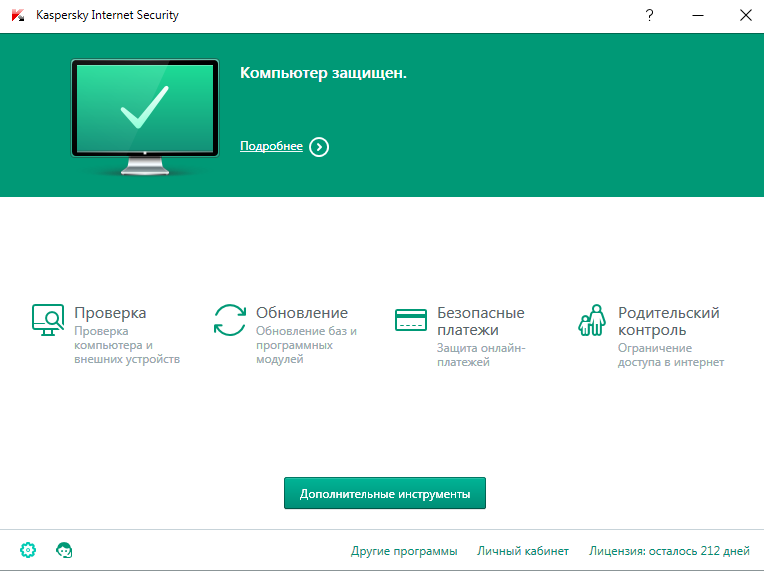
Task: Click the Компьютер защищен status text
Action: (x=324, y=73)
